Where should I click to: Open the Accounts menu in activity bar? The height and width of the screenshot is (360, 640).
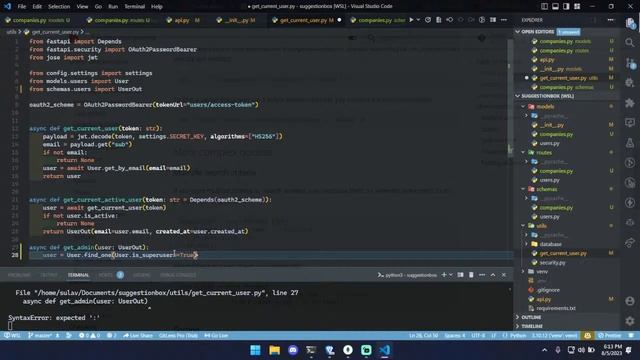tap(630, 301)
